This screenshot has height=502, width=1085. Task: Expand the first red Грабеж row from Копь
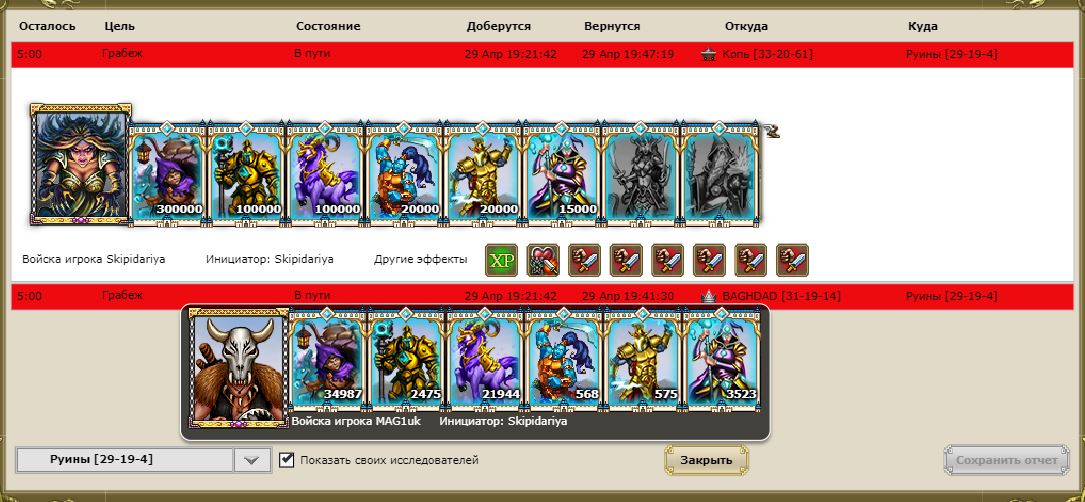[542, 55]
